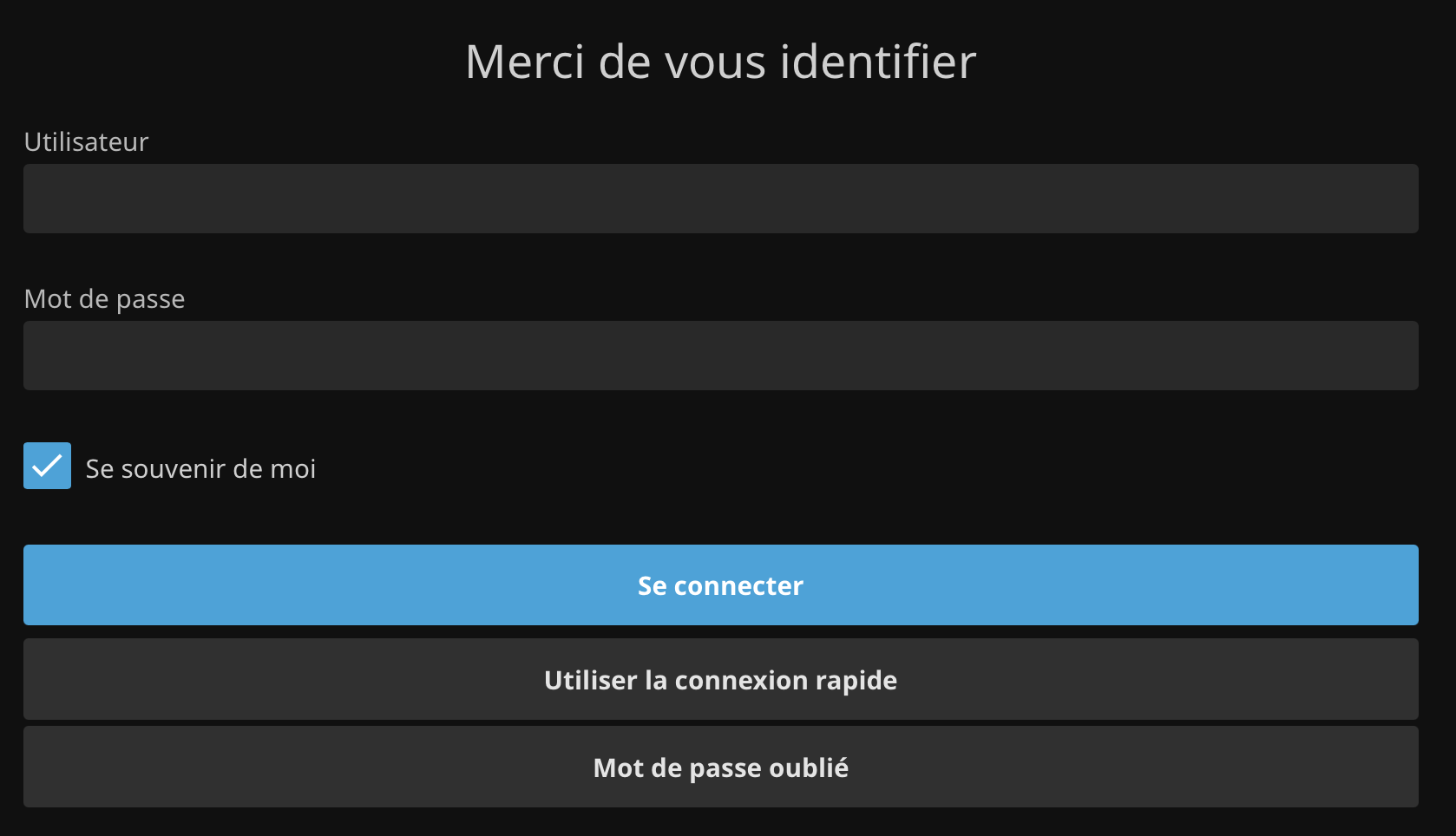This screenshot has height=836, width=1456.
Task: Disable the remember me option
Action: (x=47, y=466)
